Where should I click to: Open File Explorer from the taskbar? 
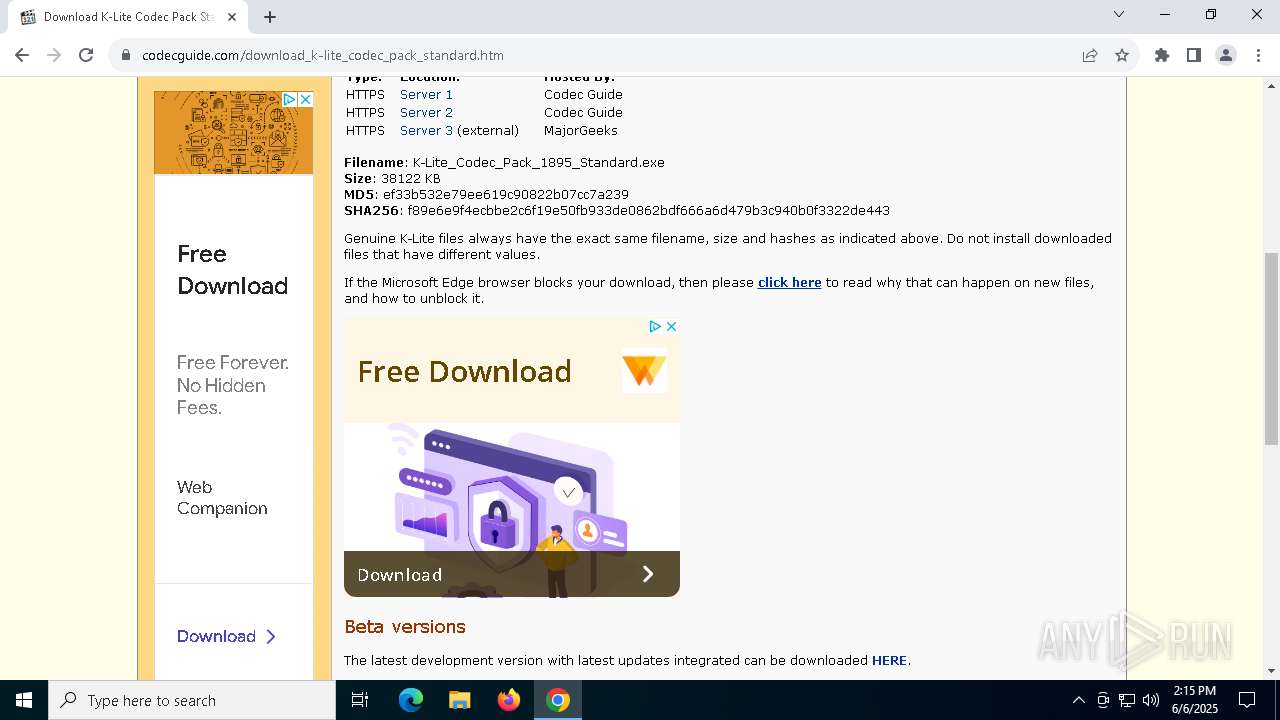click(x=460, y=700)
